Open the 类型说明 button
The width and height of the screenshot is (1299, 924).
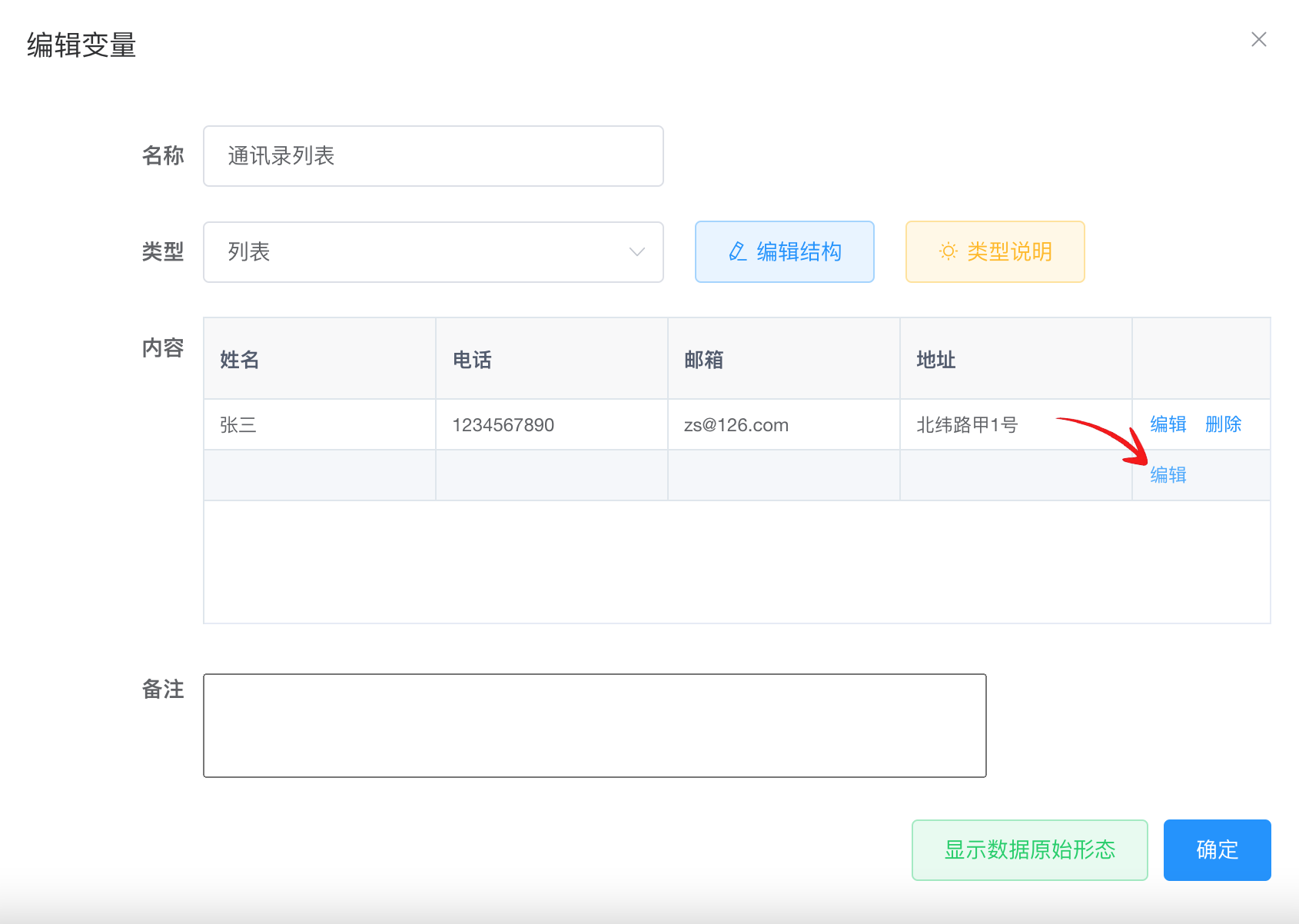tap(995, 252)
